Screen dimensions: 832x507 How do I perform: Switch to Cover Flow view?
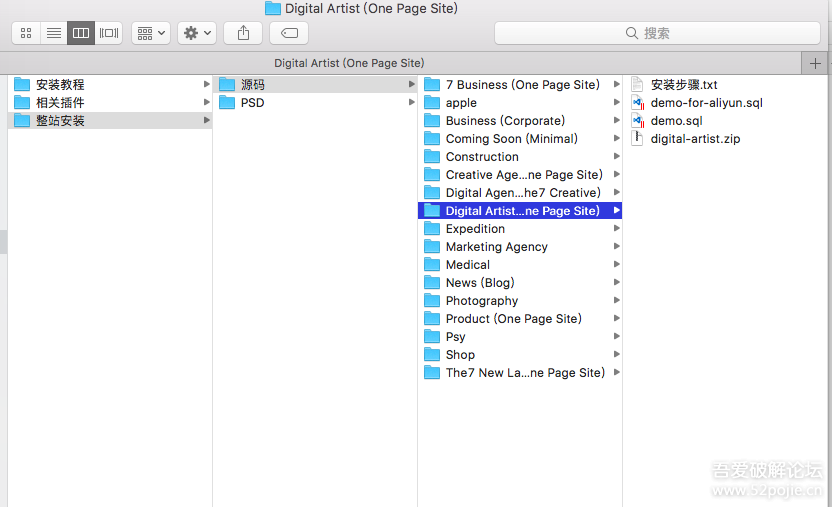coord(109,33)
